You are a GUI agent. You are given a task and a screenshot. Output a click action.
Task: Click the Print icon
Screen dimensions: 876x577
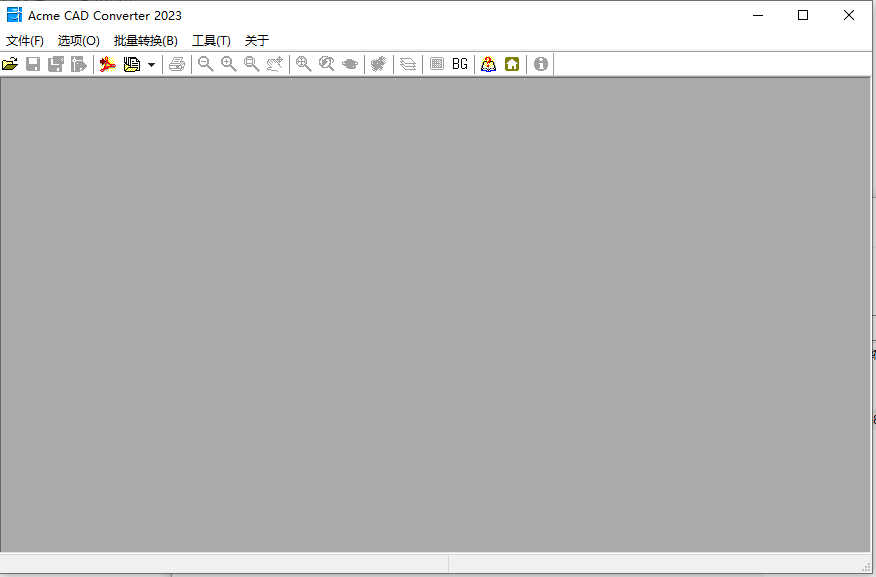point(177,64)
